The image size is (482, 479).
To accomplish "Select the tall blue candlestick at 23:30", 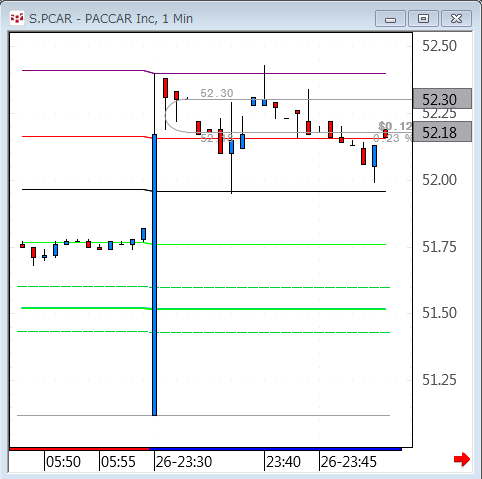I will (154, 275).
